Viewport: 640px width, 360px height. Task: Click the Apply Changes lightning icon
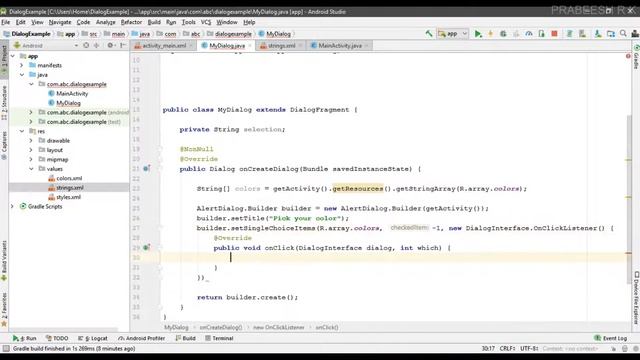tap(491, 34)
